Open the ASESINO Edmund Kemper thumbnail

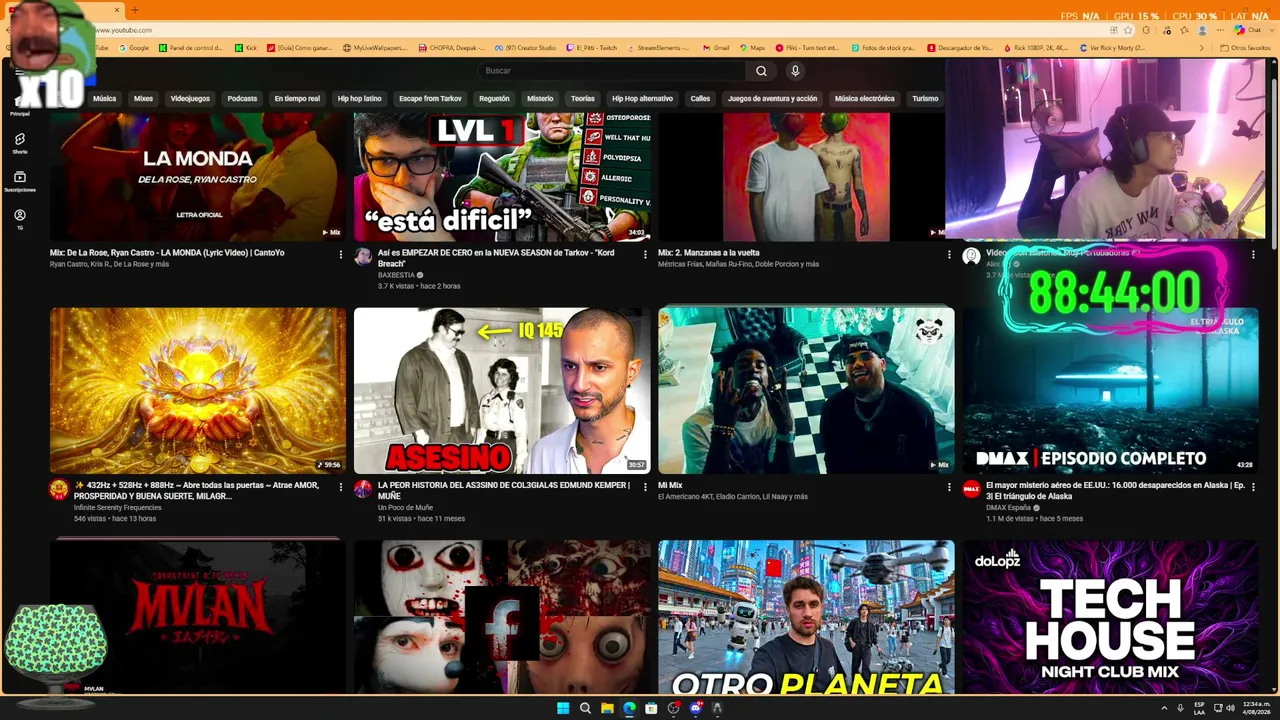502,390
